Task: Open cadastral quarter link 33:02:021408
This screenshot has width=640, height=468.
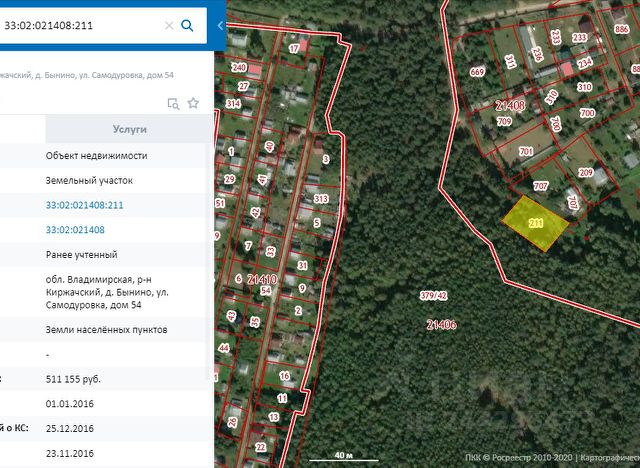Action: (75, 230)
